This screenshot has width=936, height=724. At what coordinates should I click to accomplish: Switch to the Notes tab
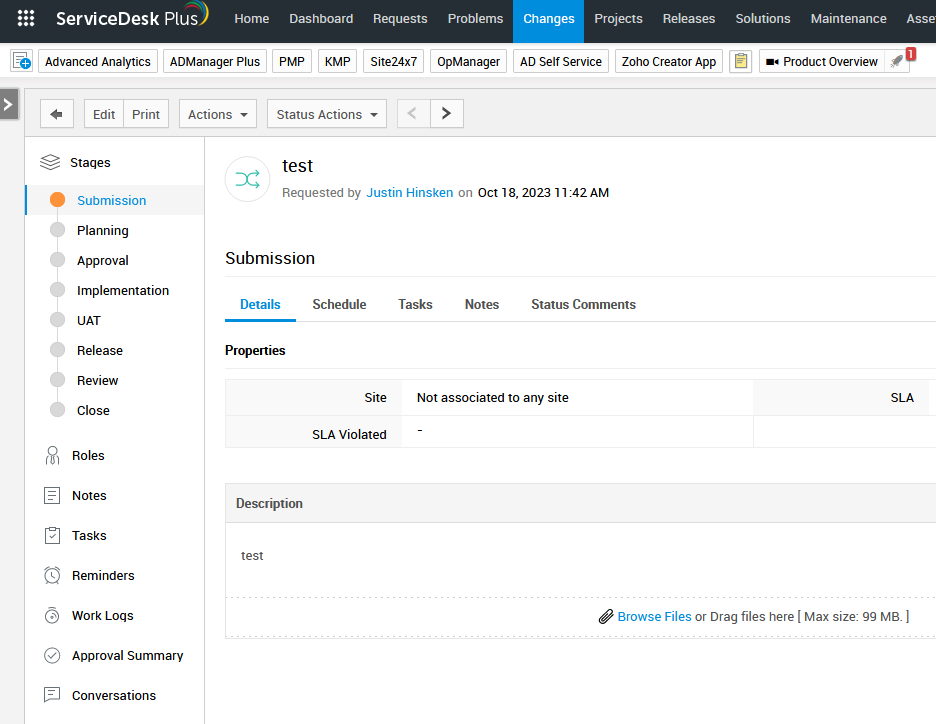point(482,304)
